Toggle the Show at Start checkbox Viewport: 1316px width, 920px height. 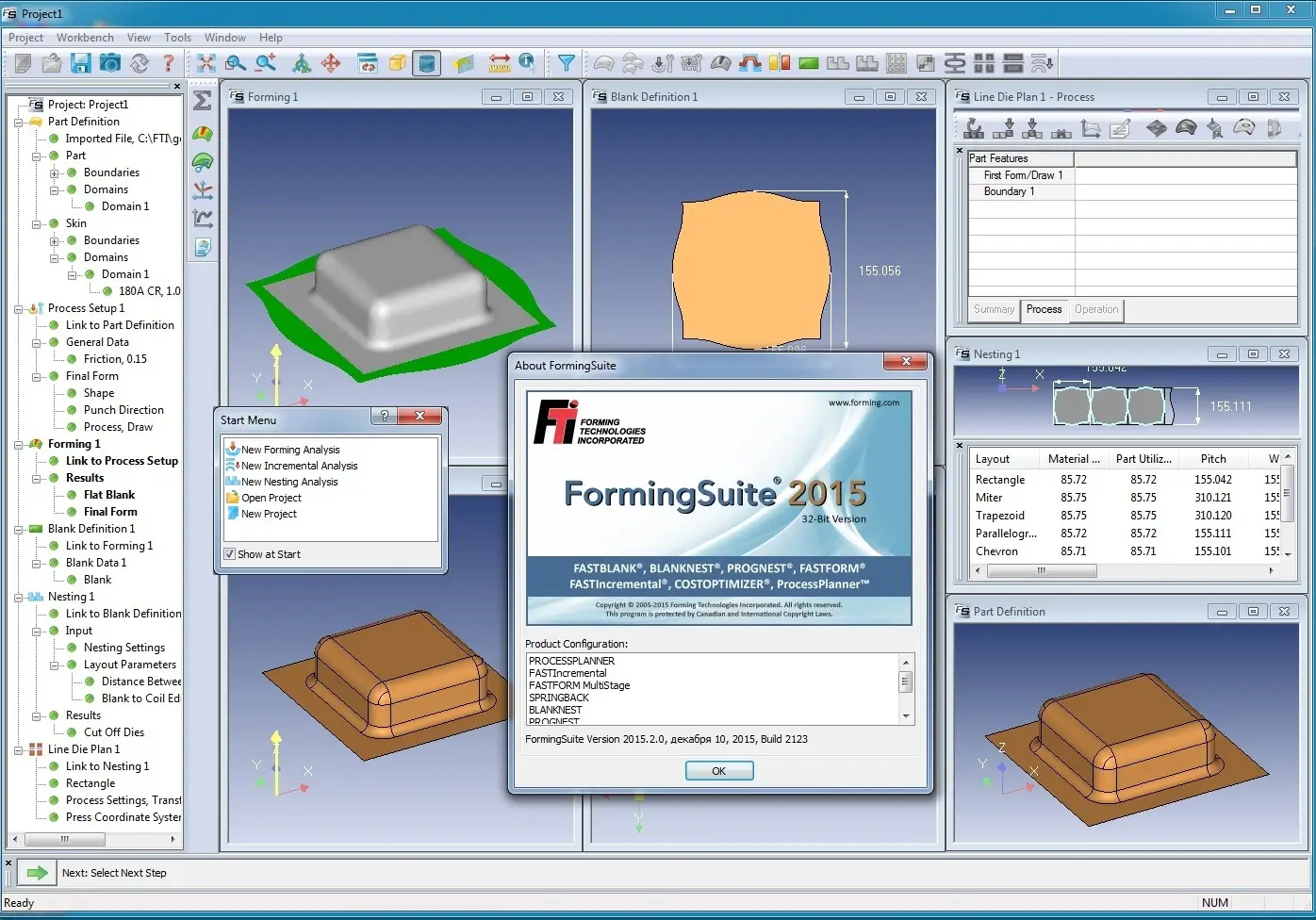tap(230, 554)
